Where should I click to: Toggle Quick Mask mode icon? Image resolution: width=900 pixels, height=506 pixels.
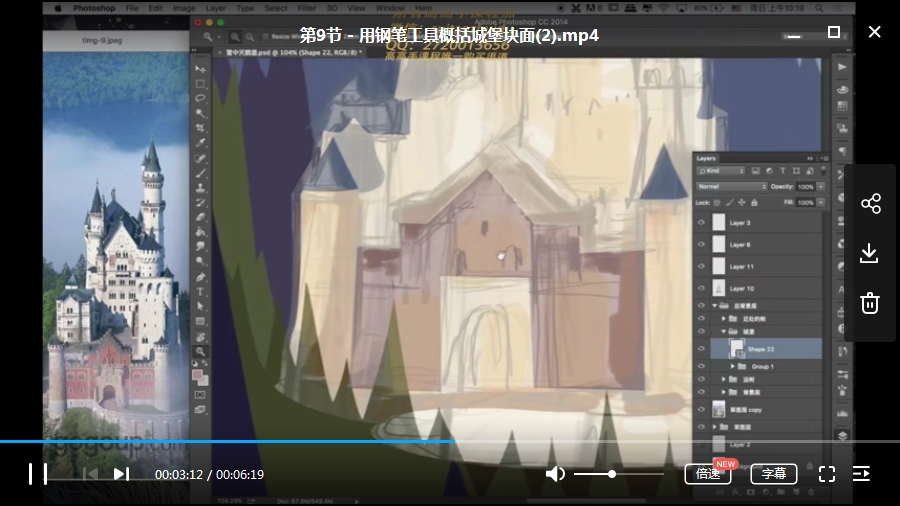coord(200,395)
